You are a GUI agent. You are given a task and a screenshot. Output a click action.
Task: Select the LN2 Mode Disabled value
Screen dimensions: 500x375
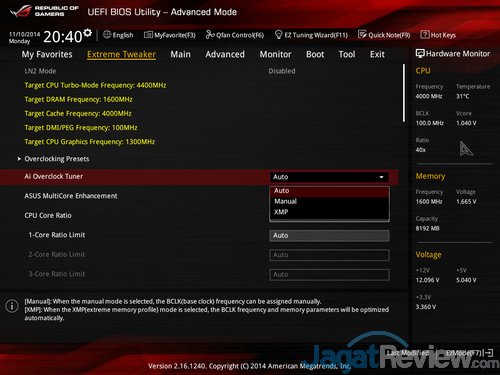pos(282,71)
